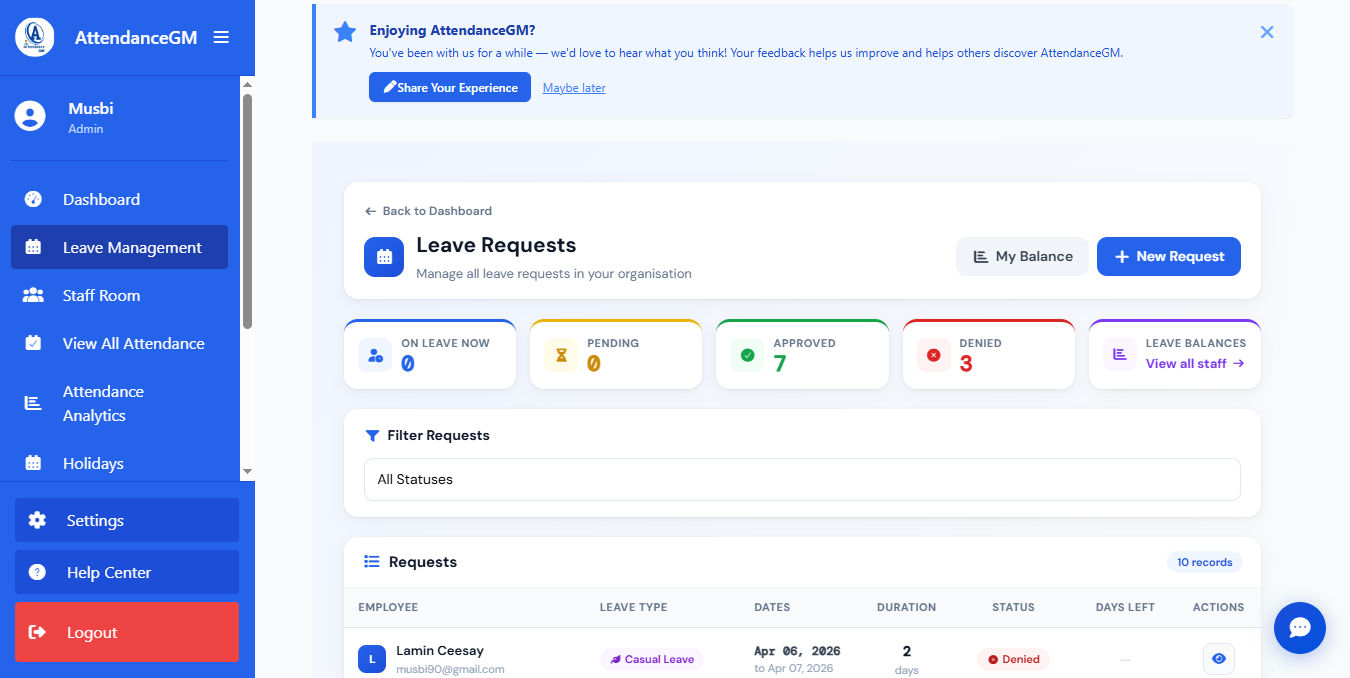Open View All Attendance

(x=119, y=343)
